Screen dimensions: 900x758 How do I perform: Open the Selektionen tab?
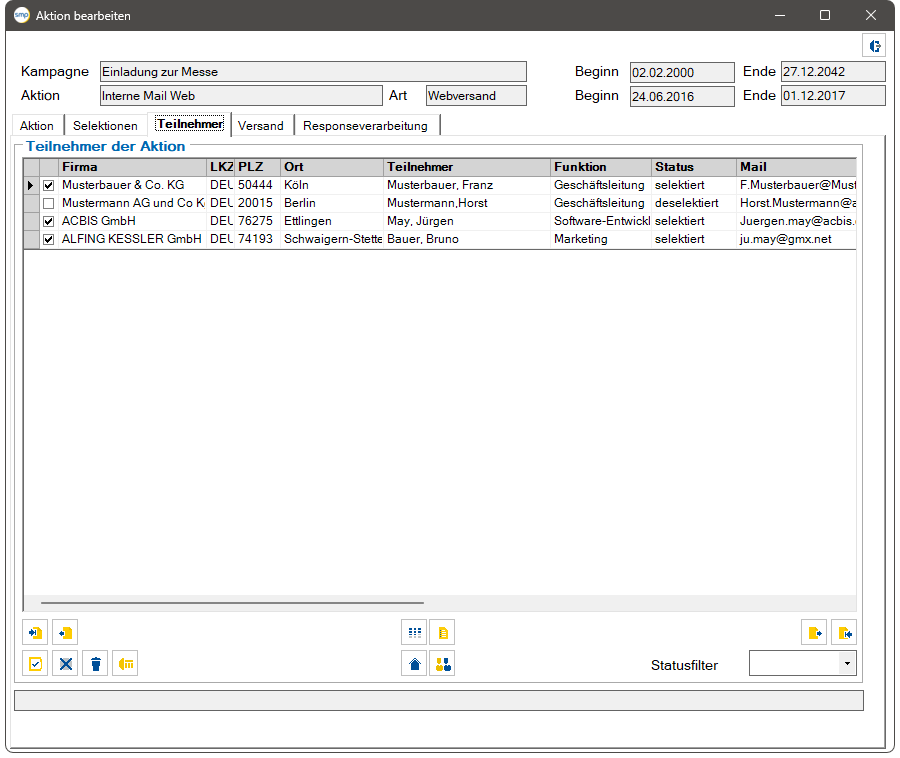106,126
